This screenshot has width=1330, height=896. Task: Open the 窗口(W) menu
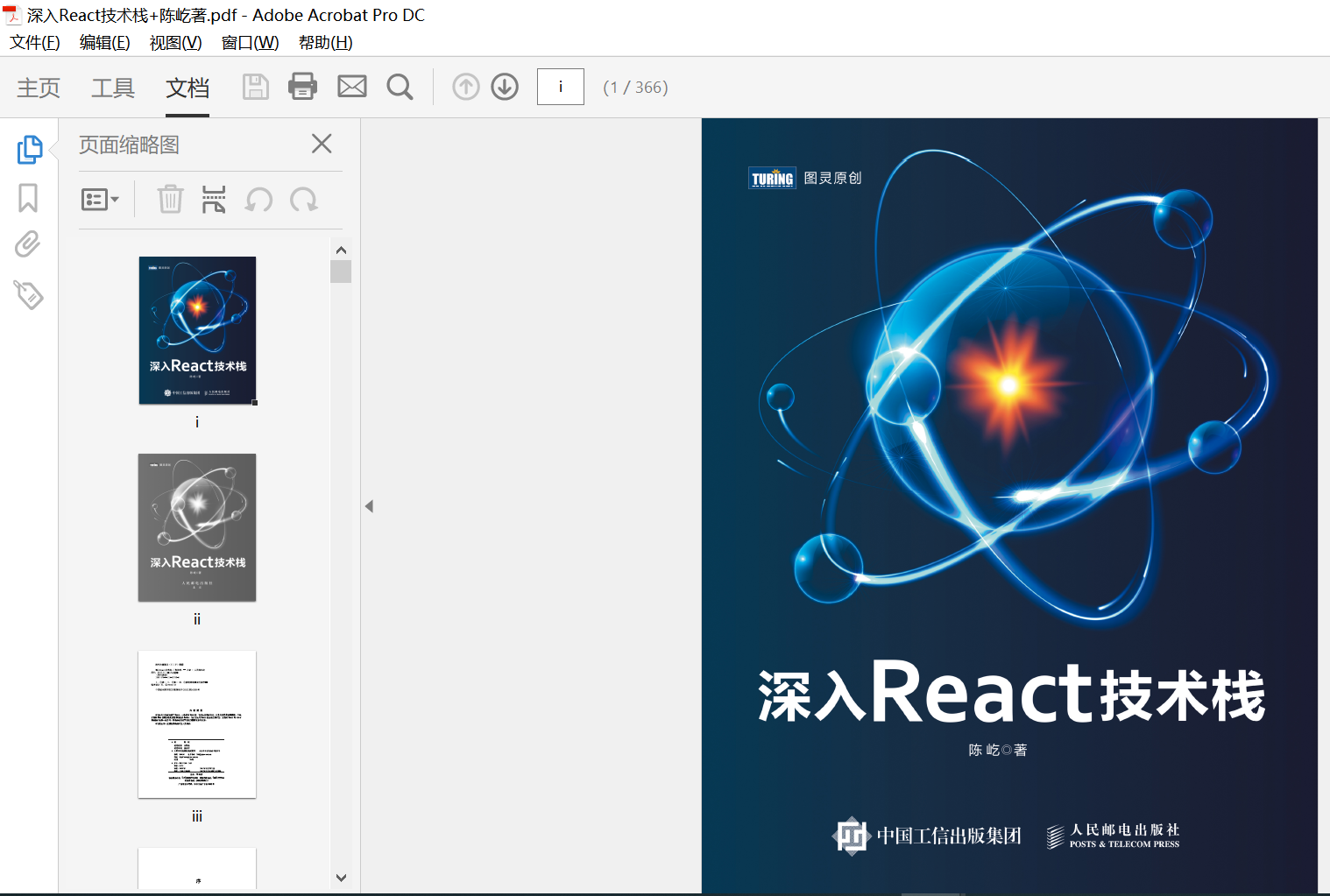click(x=251, y=43)
